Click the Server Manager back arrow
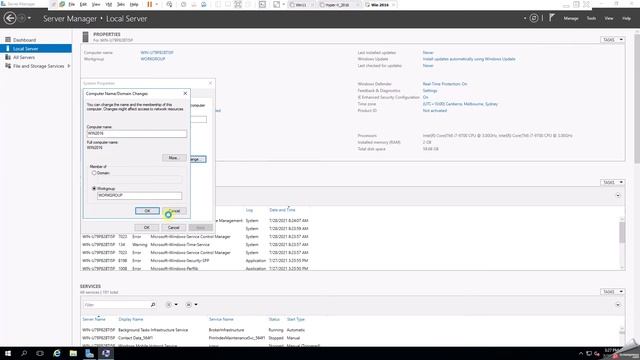Image resolution: width=640 pixels, height=360 pixels. [10, 18]
